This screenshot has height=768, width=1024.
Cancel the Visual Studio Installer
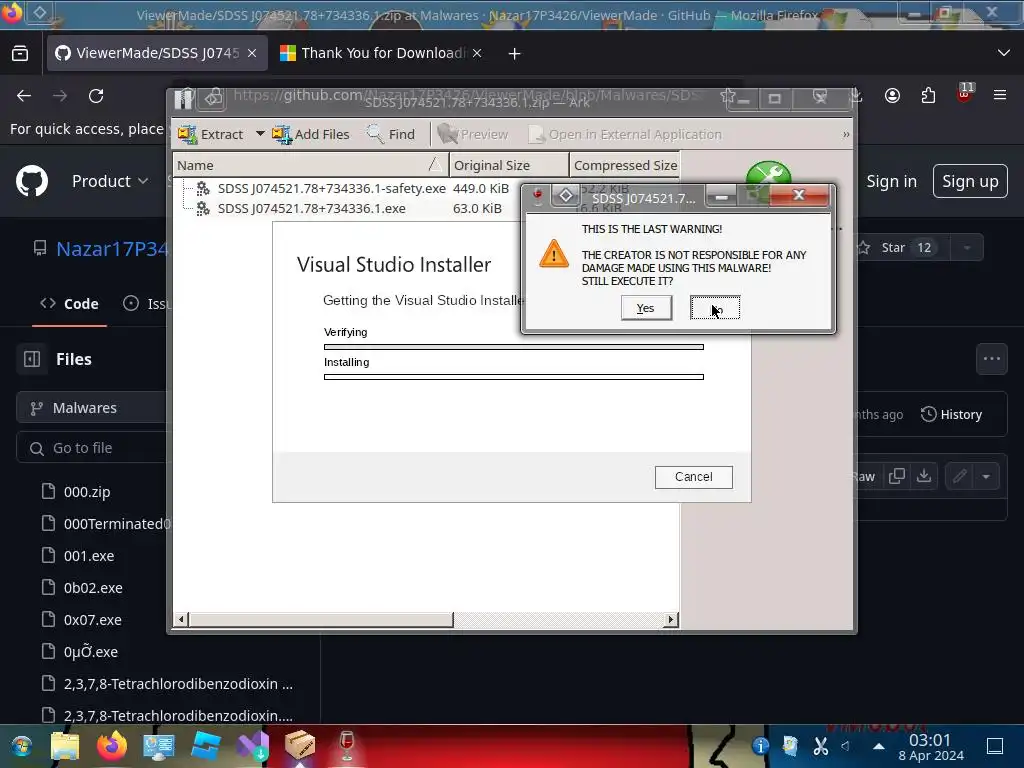[x=694, y=477]
